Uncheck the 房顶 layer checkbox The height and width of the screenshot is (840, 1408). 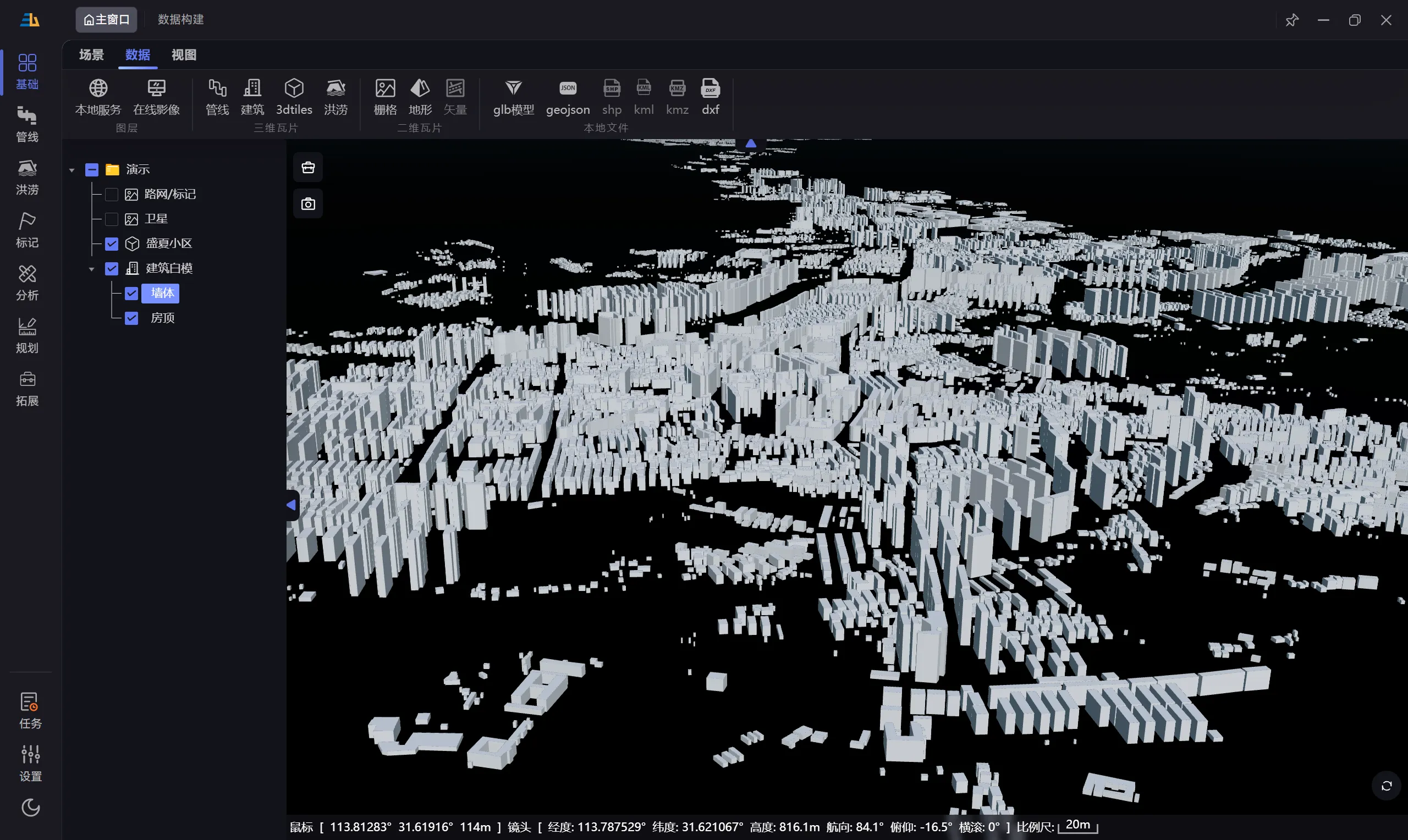click(131, 318)
